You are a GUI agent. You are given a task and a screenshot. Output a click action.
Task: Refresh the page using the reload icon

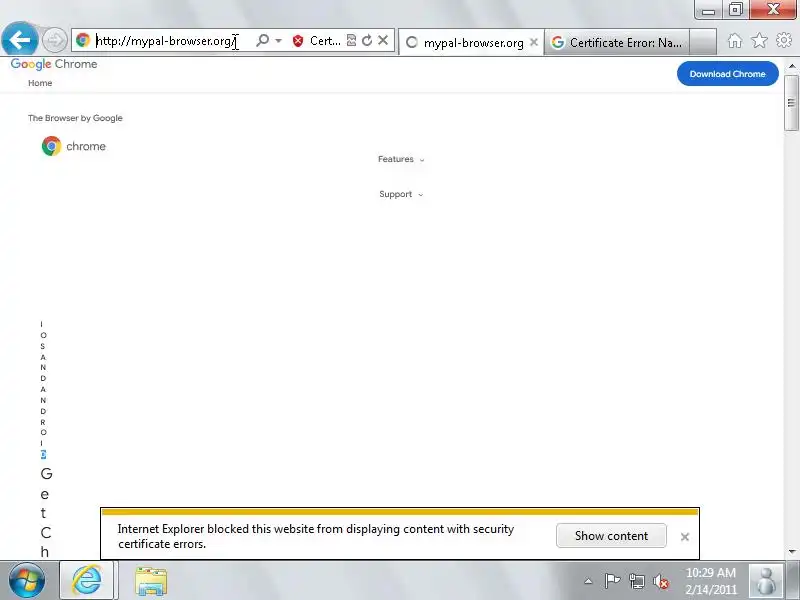(x=367, y=40)
